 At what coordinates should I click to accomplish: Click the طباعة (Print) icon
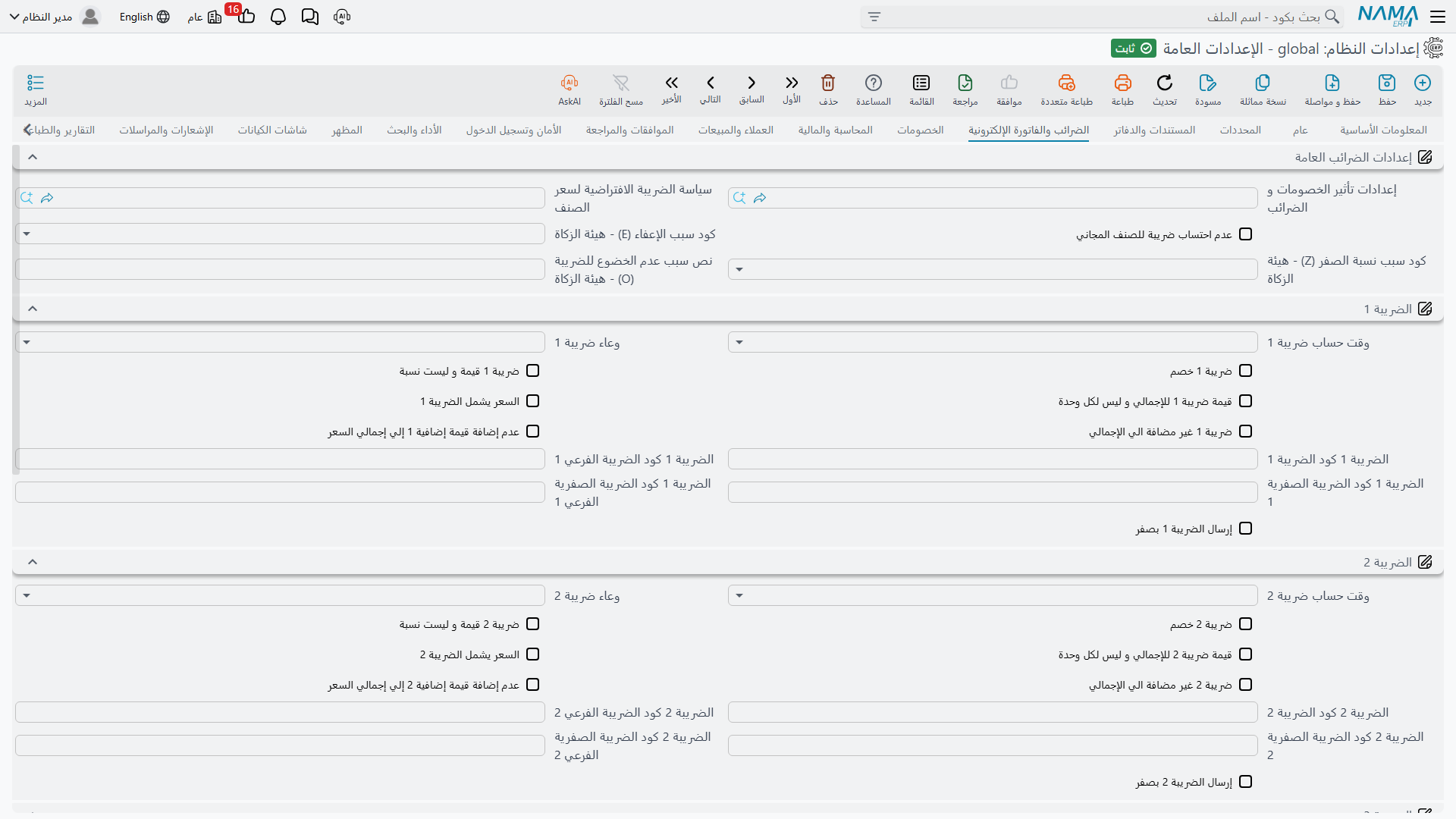click(x=1122, y=83)
